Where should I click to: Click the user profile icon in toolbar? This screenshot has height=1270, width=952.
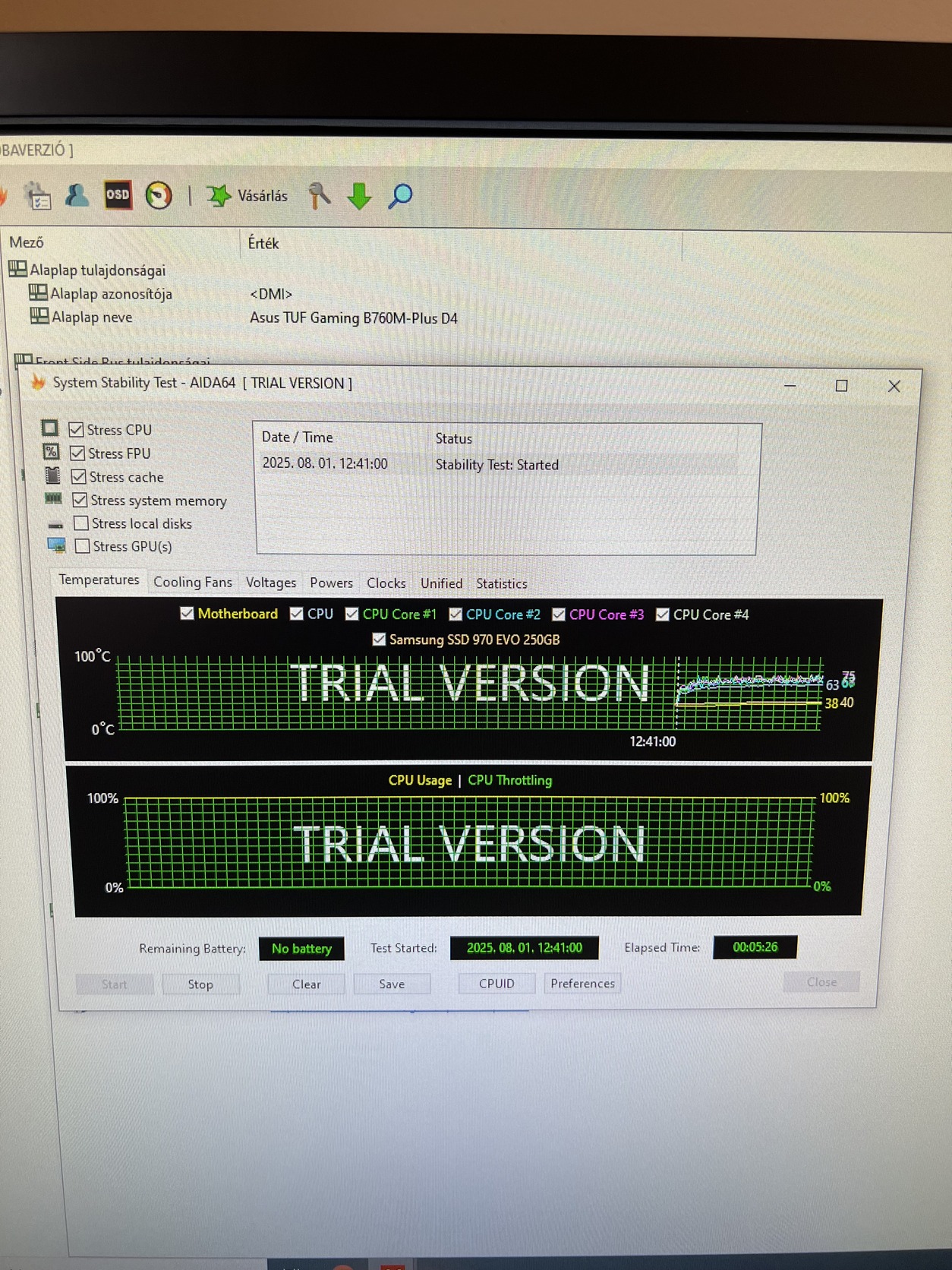[77, 195]
